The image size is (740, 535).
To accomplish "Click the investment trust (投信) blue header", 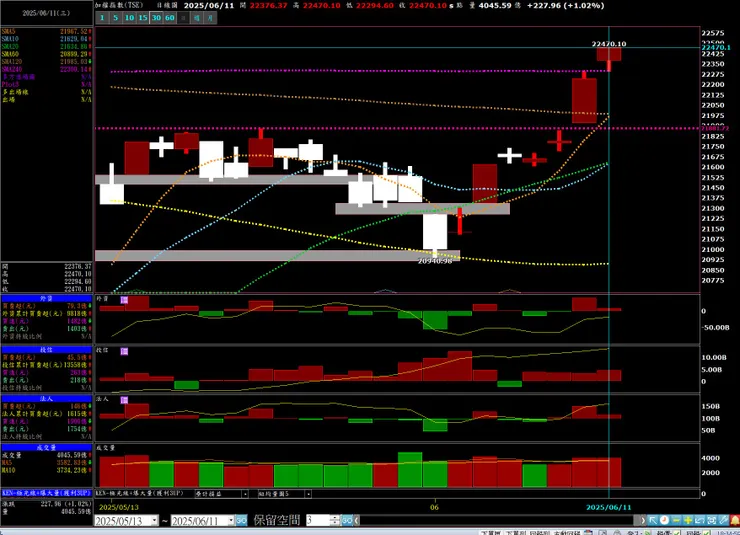I will (x=46, y=350).
